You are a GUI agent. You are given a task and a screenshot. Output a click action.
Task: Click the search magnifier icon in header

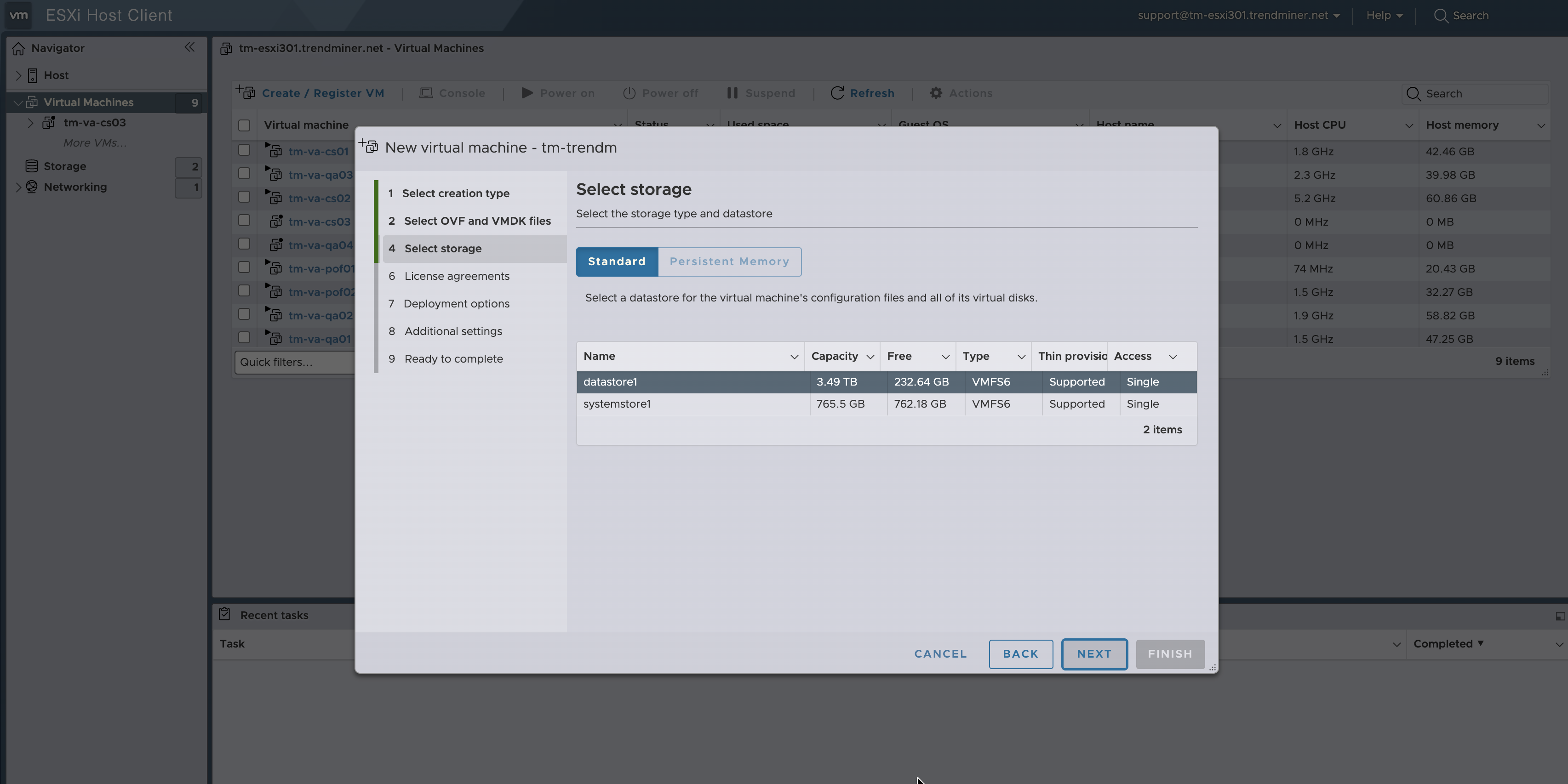pos(1440,16)
